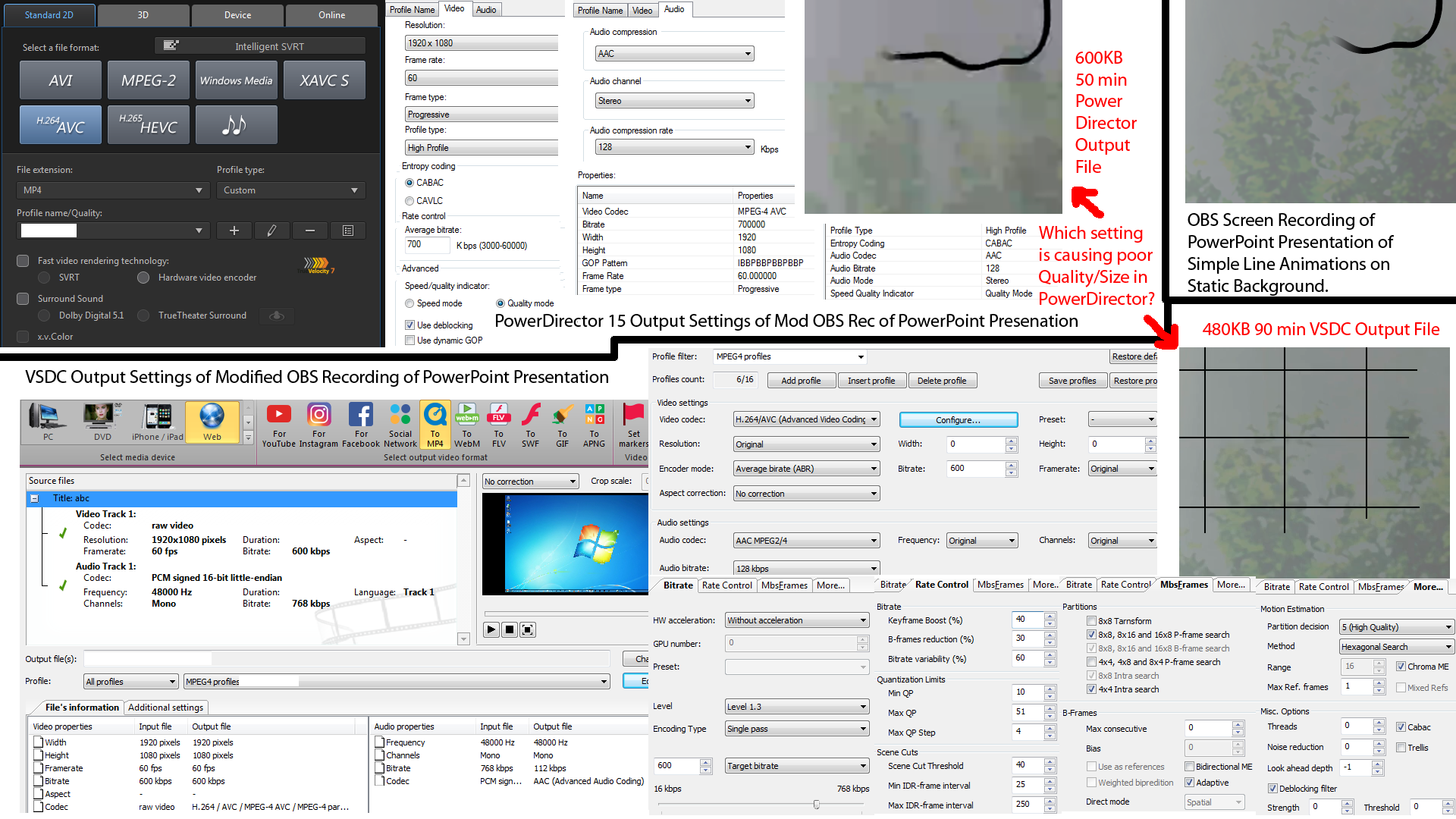Select the CAVLC entropy coding option

pos(409,201)
